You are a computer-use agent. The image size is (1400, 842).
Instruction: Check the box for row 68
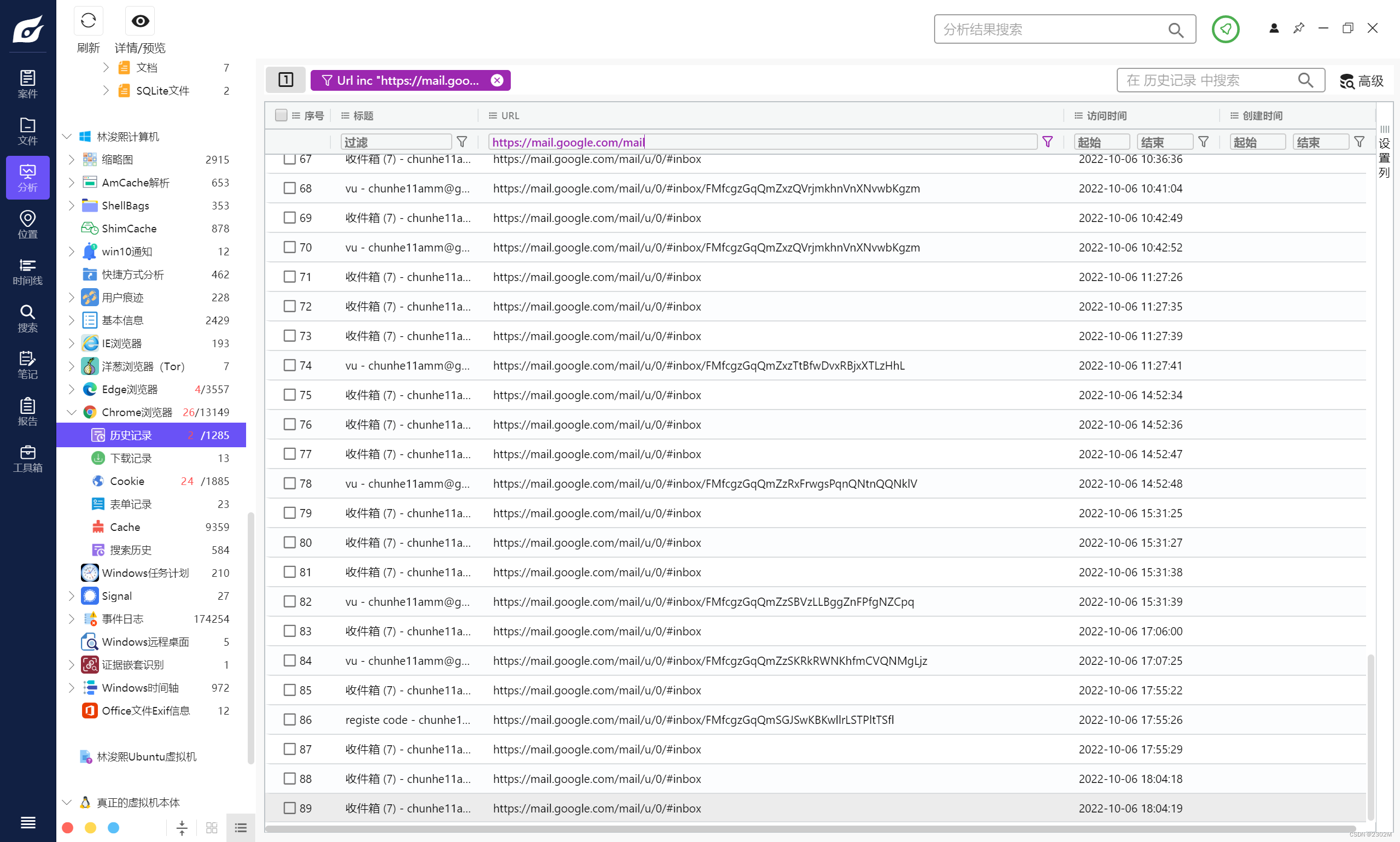coord(289,189)
